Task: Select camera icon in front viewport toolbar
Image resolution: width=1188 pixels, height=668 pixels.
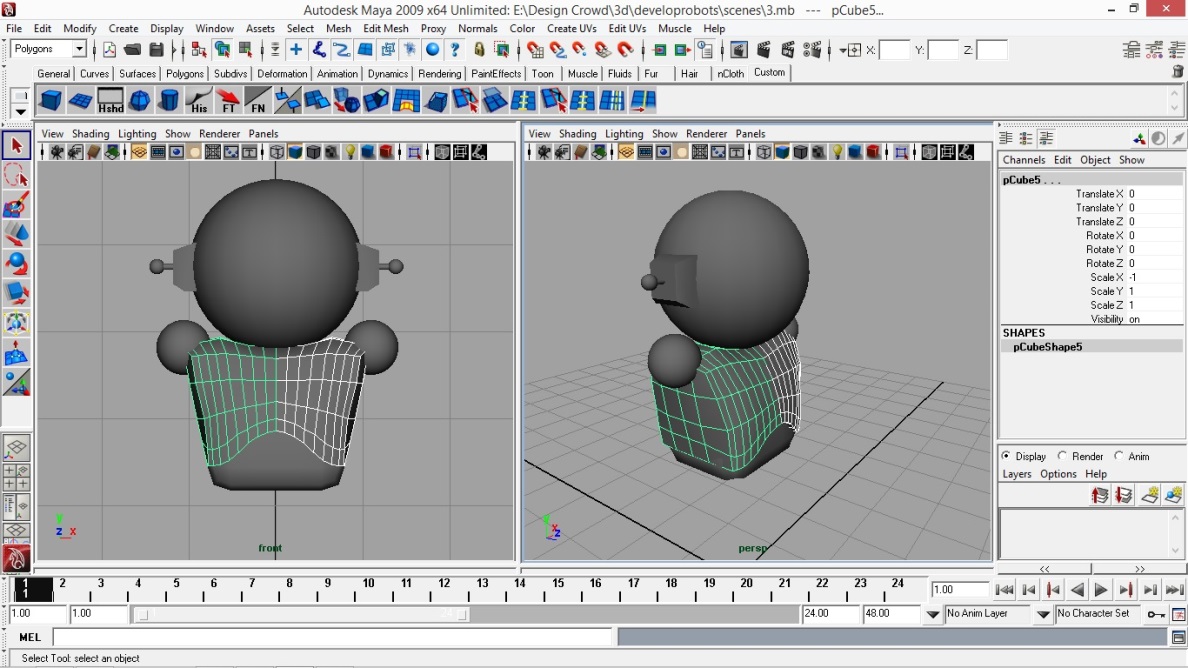Action: click(57, 152)
